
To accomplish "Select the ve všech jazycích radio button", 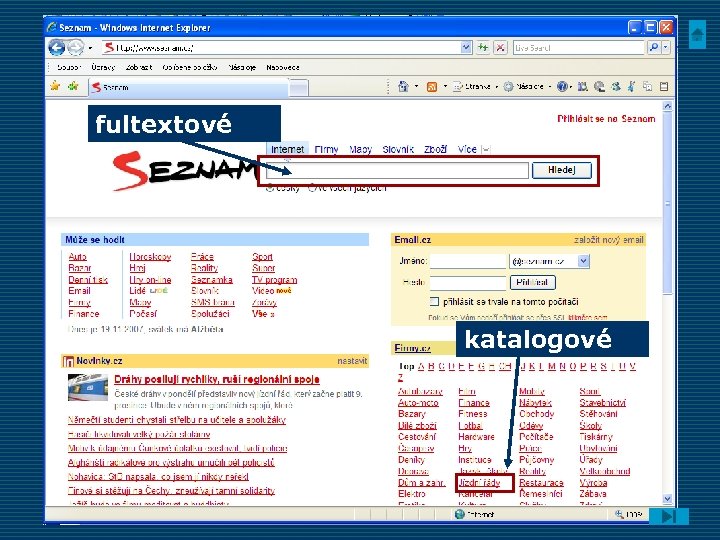I will [x=311, y=188].
